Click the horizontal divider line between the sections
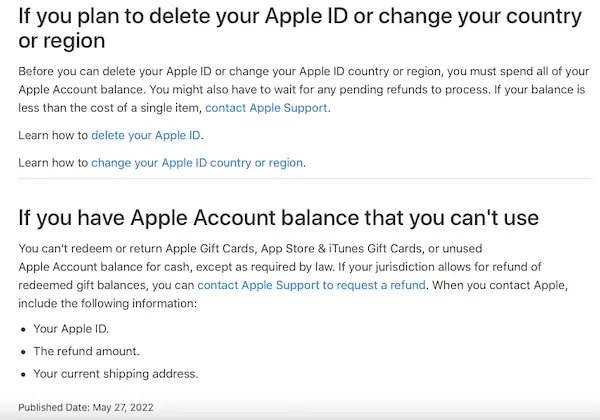Image resolution: width=600 pixels, height=420 pixels. point(298,179)
